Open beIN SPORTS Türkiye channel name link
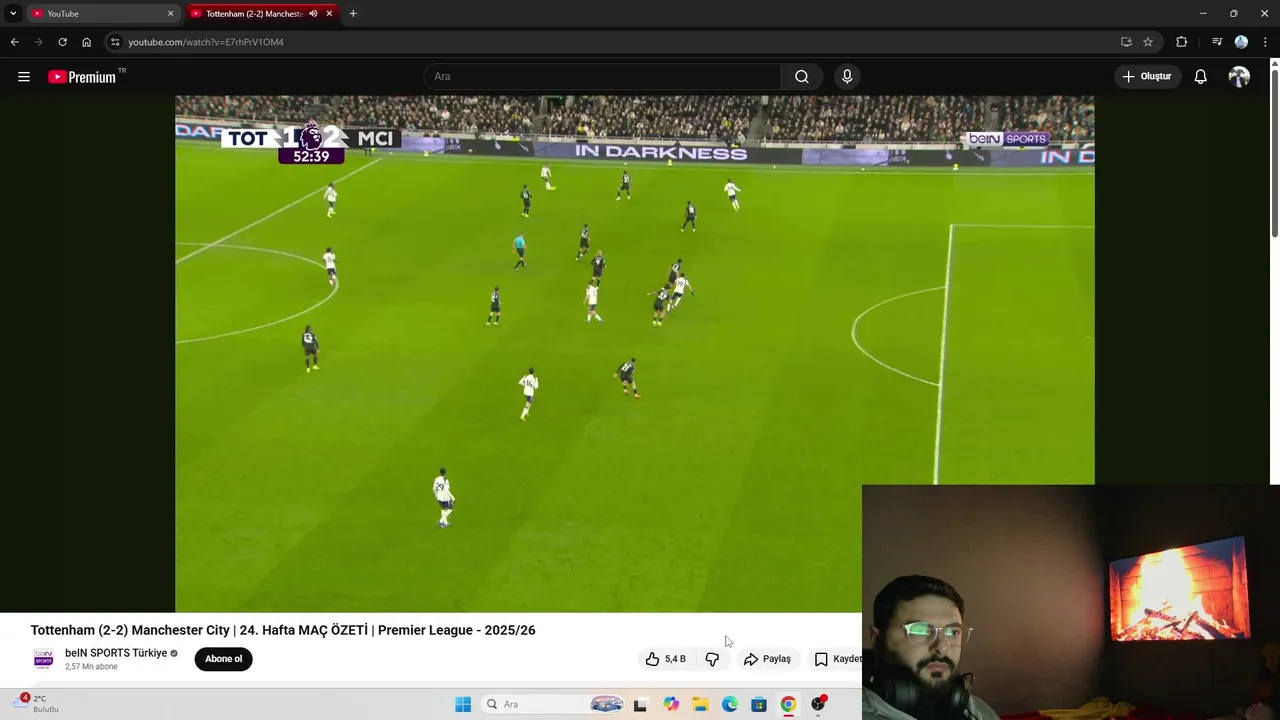 point(116,653)
